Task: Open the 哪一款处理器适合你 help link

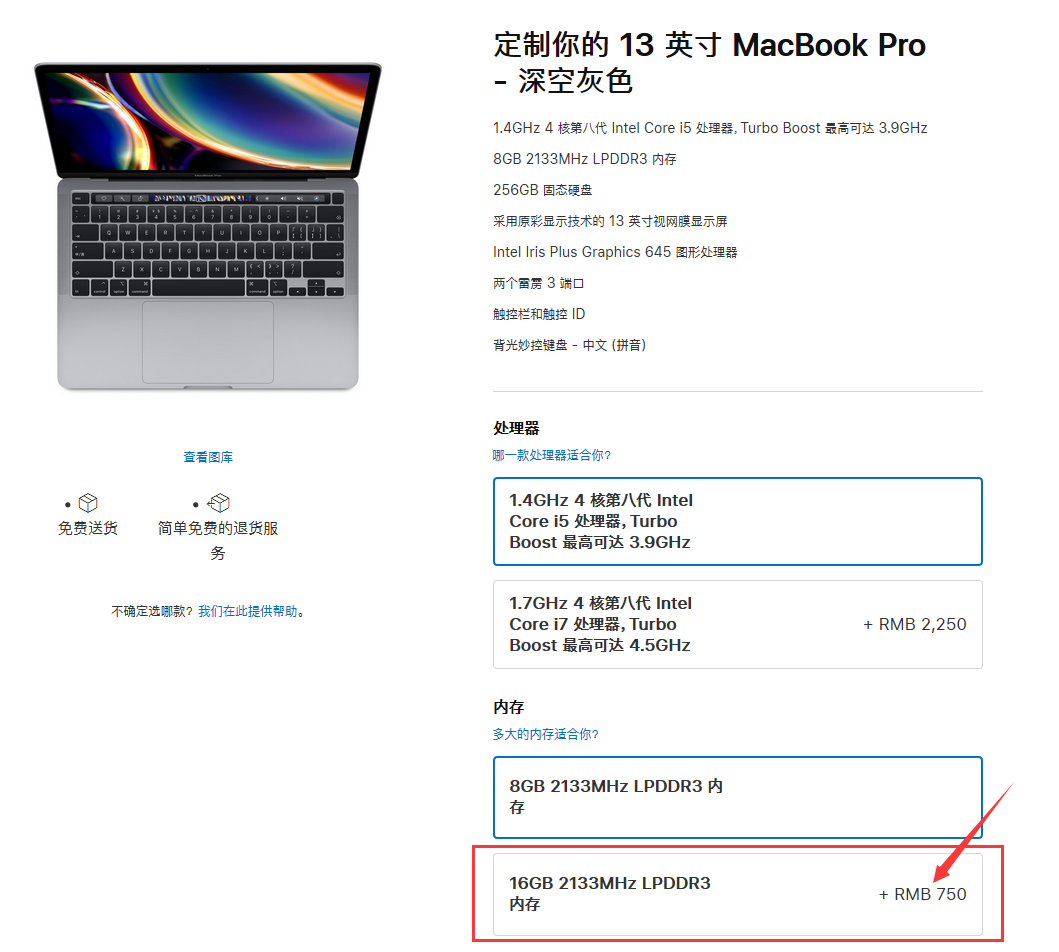Action: point(552,455)
